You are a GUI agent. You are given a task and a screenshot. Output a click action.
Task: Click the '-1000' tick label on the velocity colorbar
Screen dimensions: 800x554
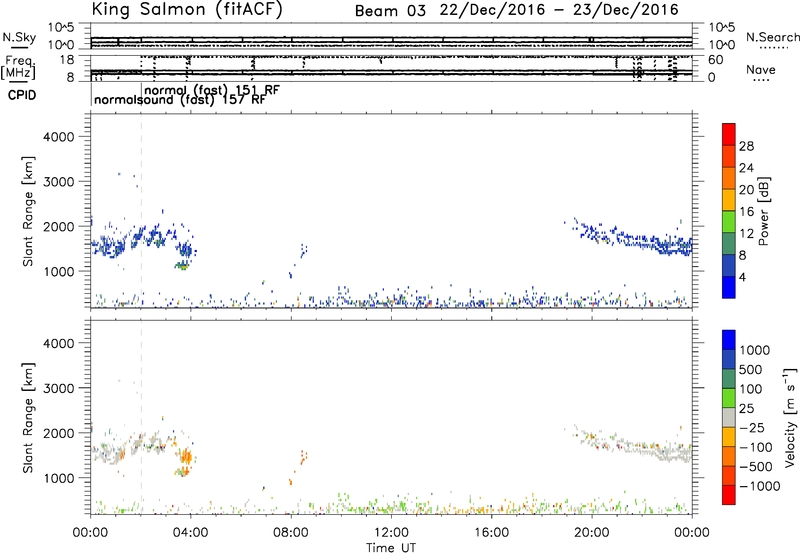760,486
